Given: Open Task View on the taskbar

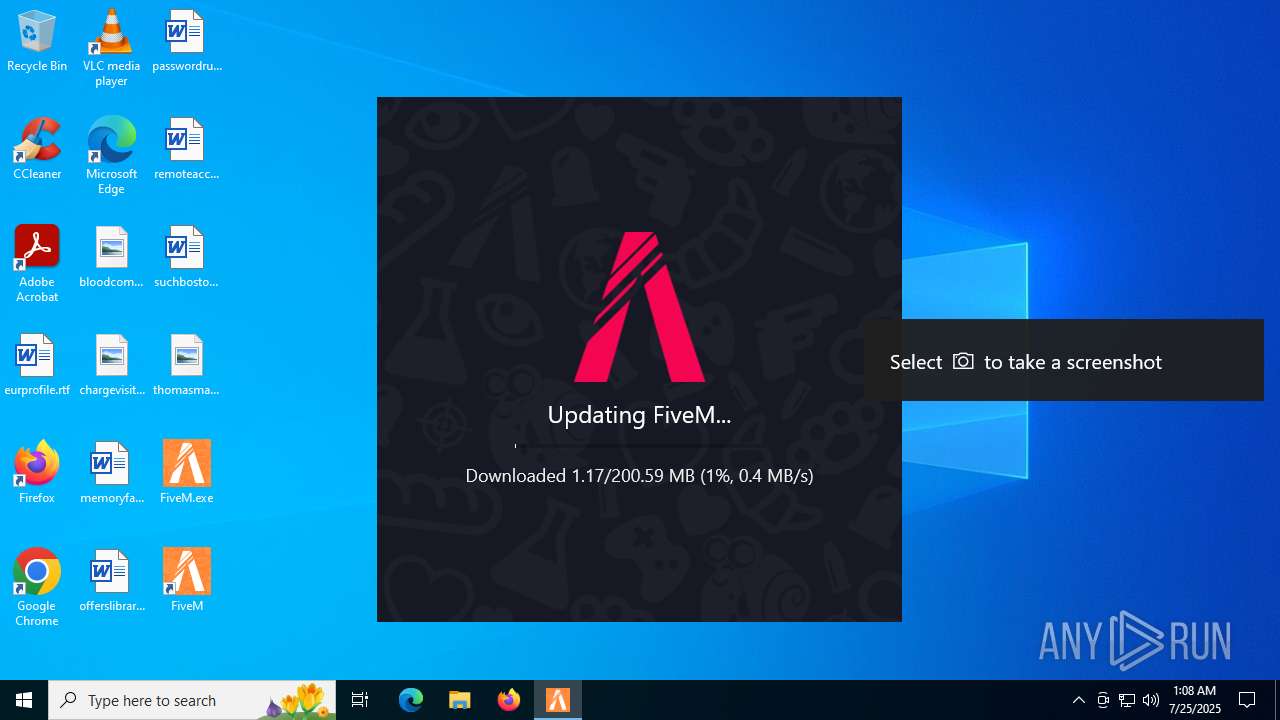Looking at the screenshot, I should tap(360, 700).
